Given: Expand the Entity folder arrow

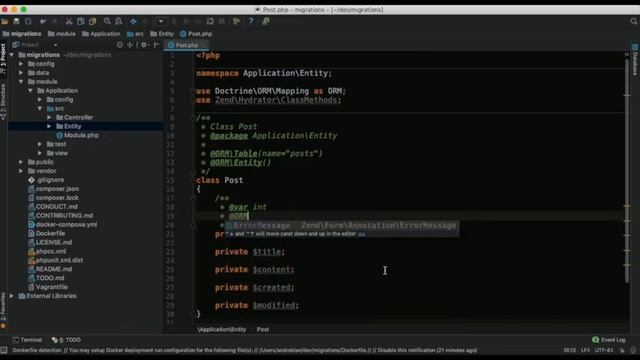Looking at the screenshot, I should 49,126.
